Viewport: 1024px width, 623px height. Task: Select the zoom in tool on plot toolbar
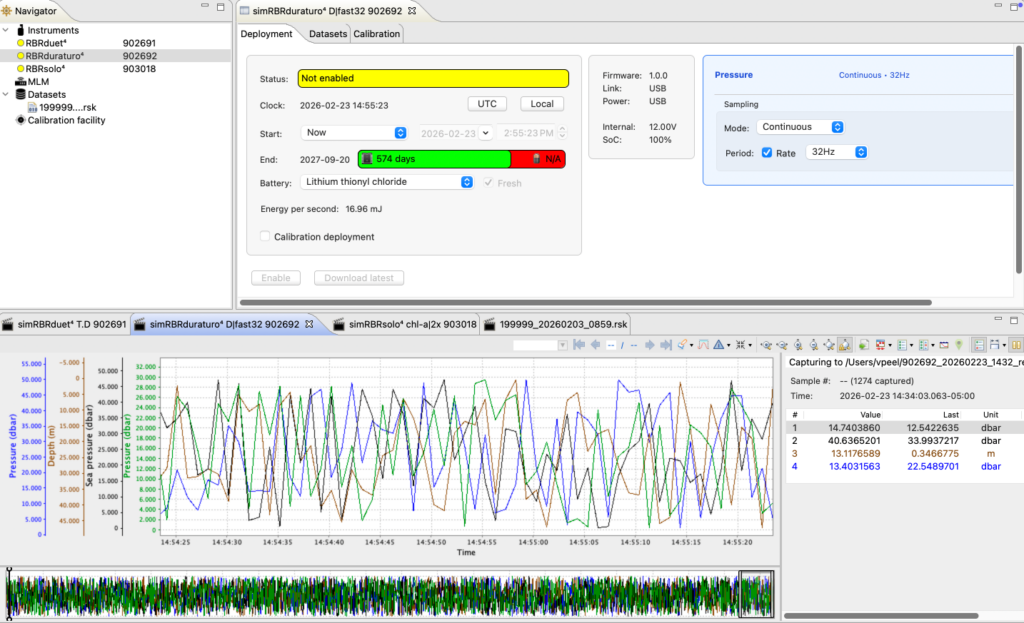click(766, 345)
